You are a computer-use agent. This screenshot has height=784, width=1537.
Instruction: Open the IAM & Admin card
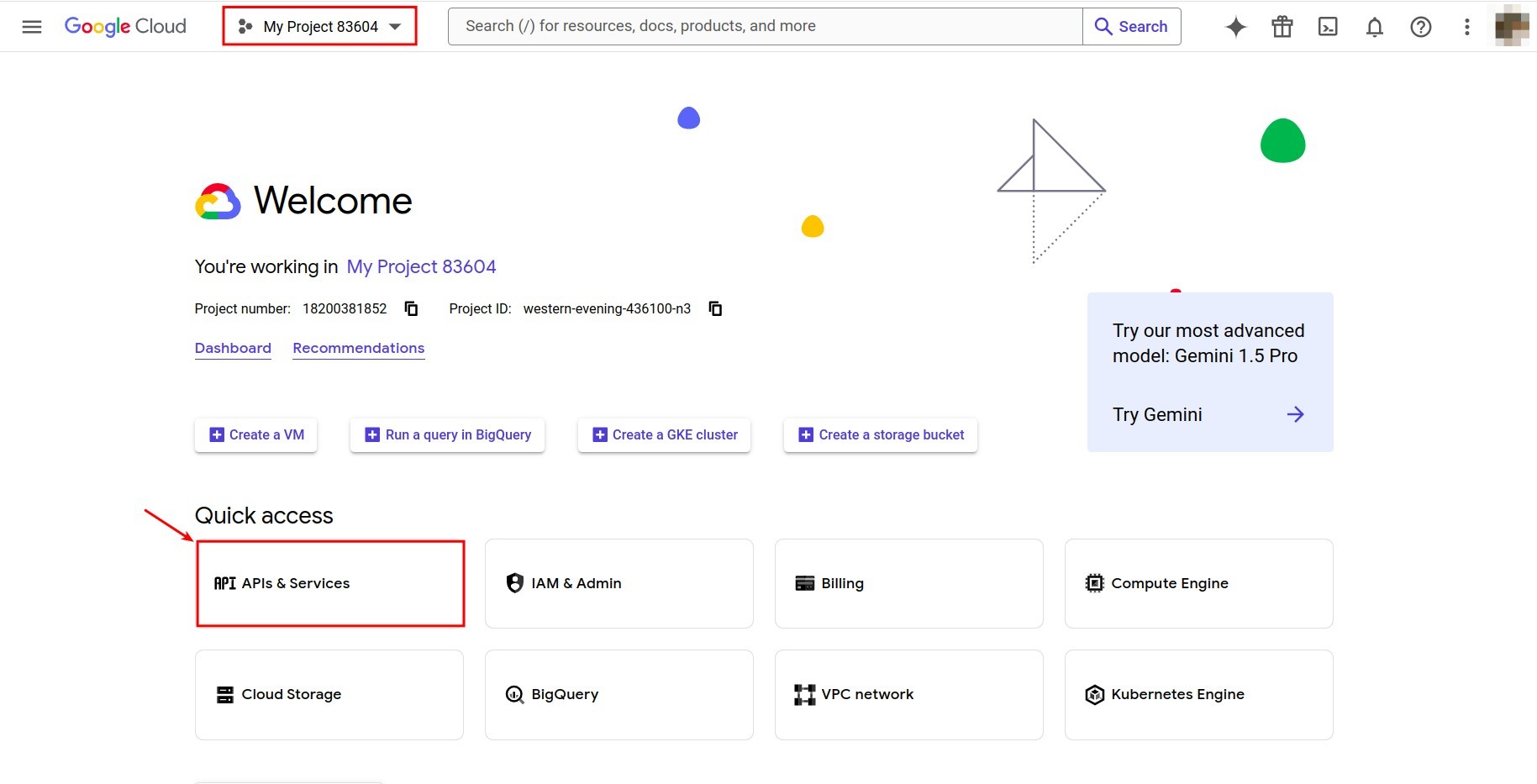618,583
